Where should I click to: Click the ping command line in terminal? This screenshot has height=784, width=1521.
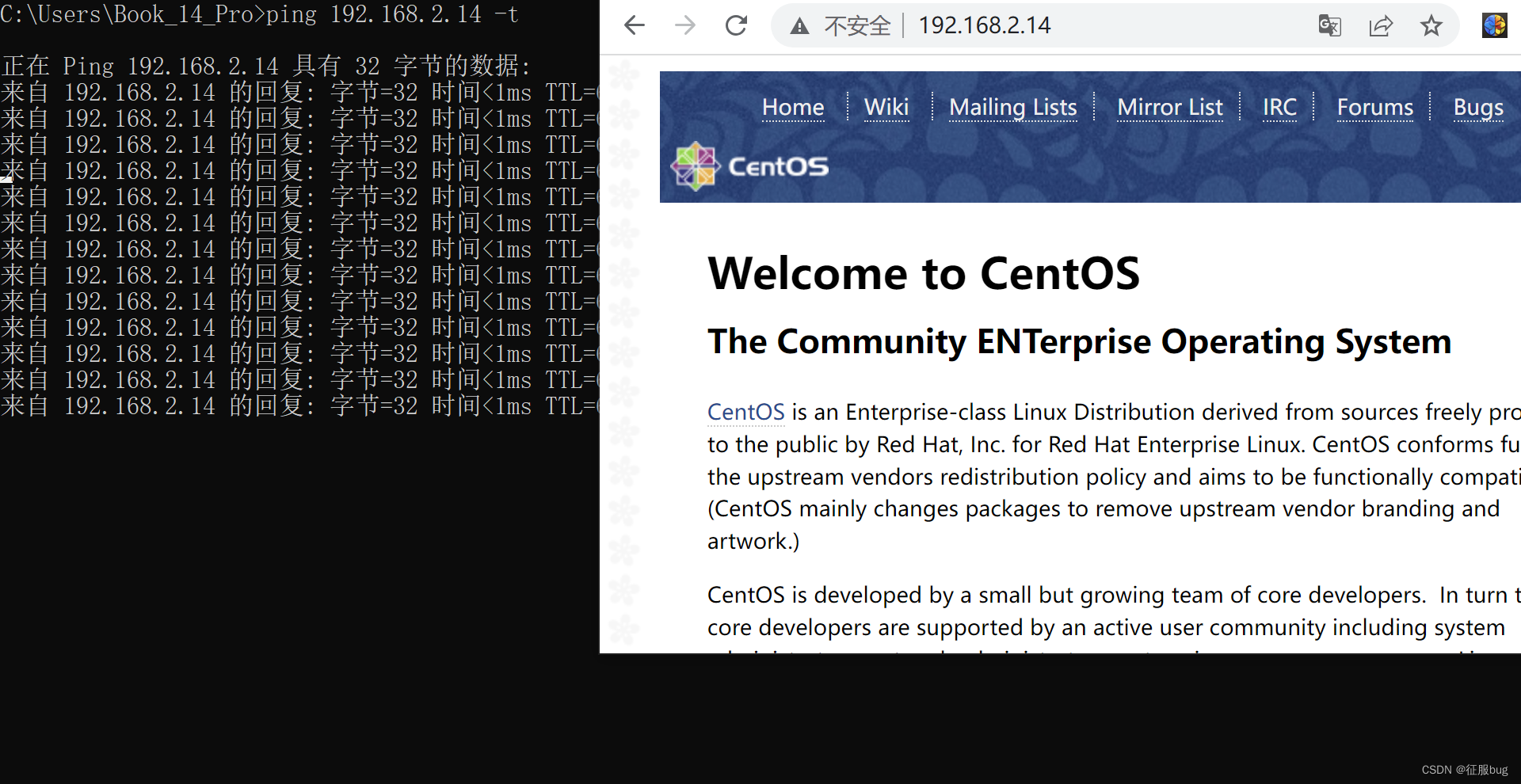click(260, 14)
